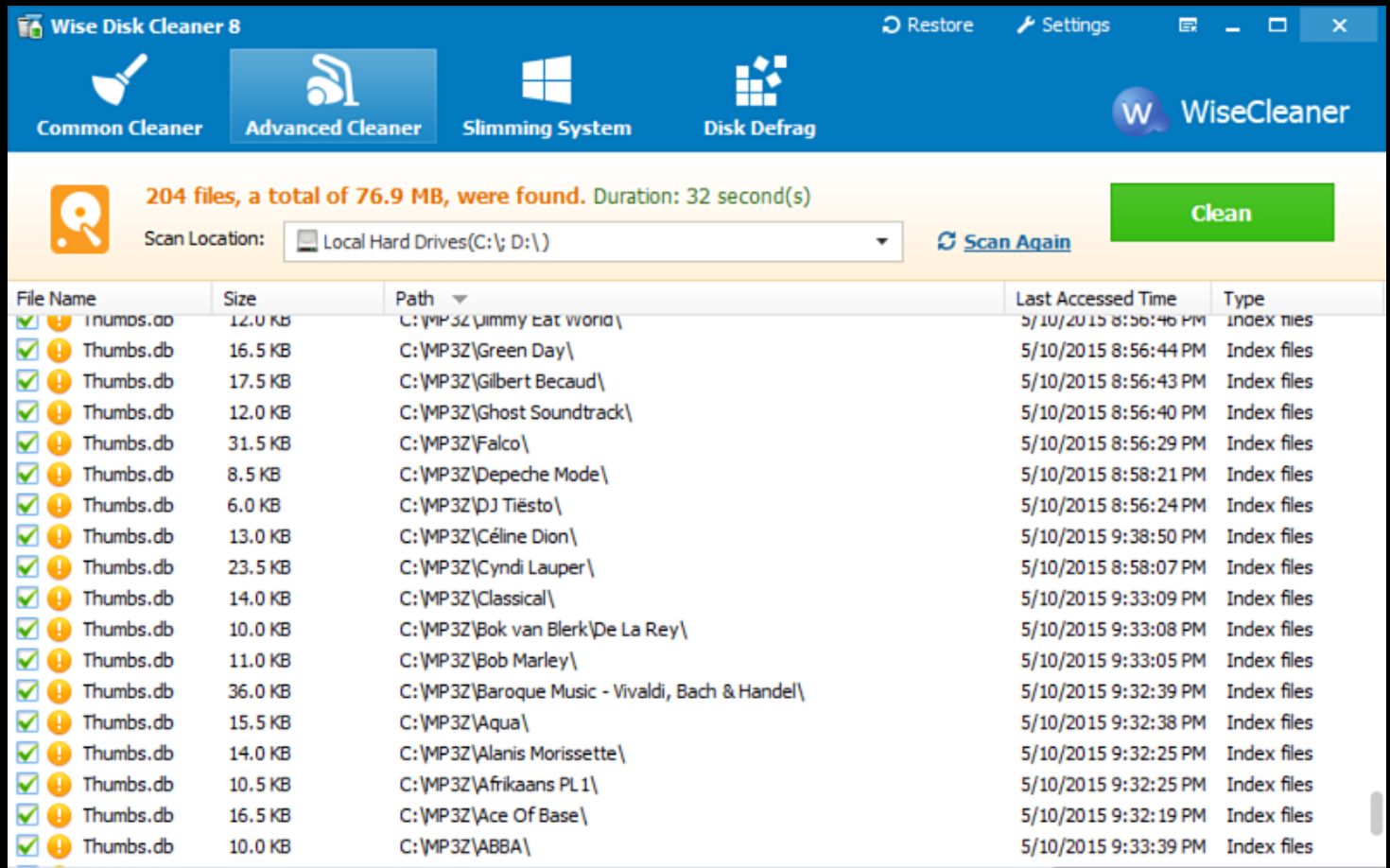Click size value 23.5 KB

click(259, 567)
